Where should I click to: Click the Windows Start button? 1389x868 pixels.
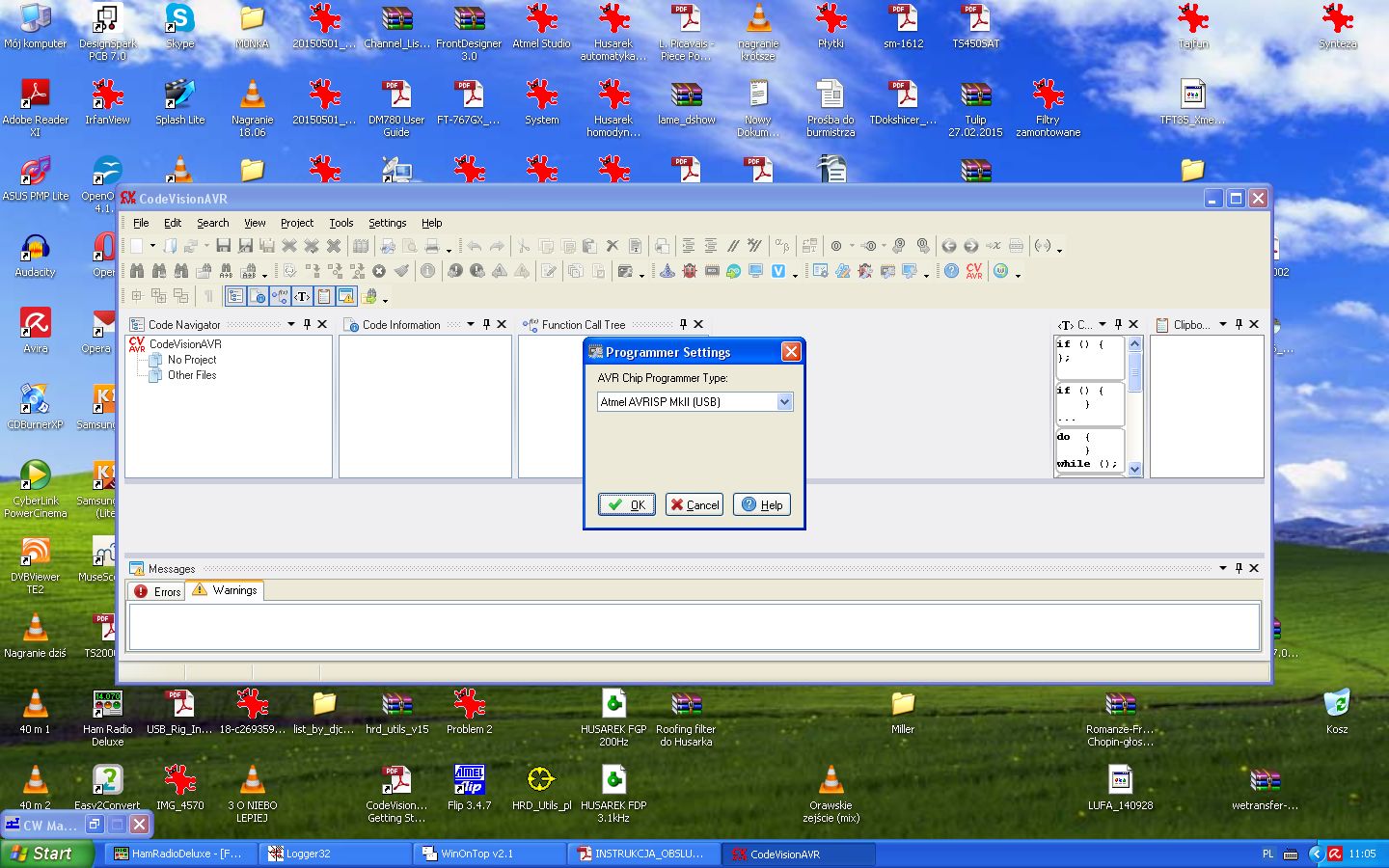pyautogui.click(x=43, y=854)
